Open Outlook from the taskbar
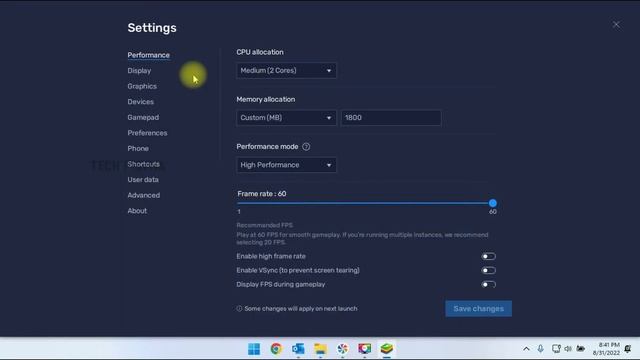This screenshot has height=360, width=640. pos(298,349)
